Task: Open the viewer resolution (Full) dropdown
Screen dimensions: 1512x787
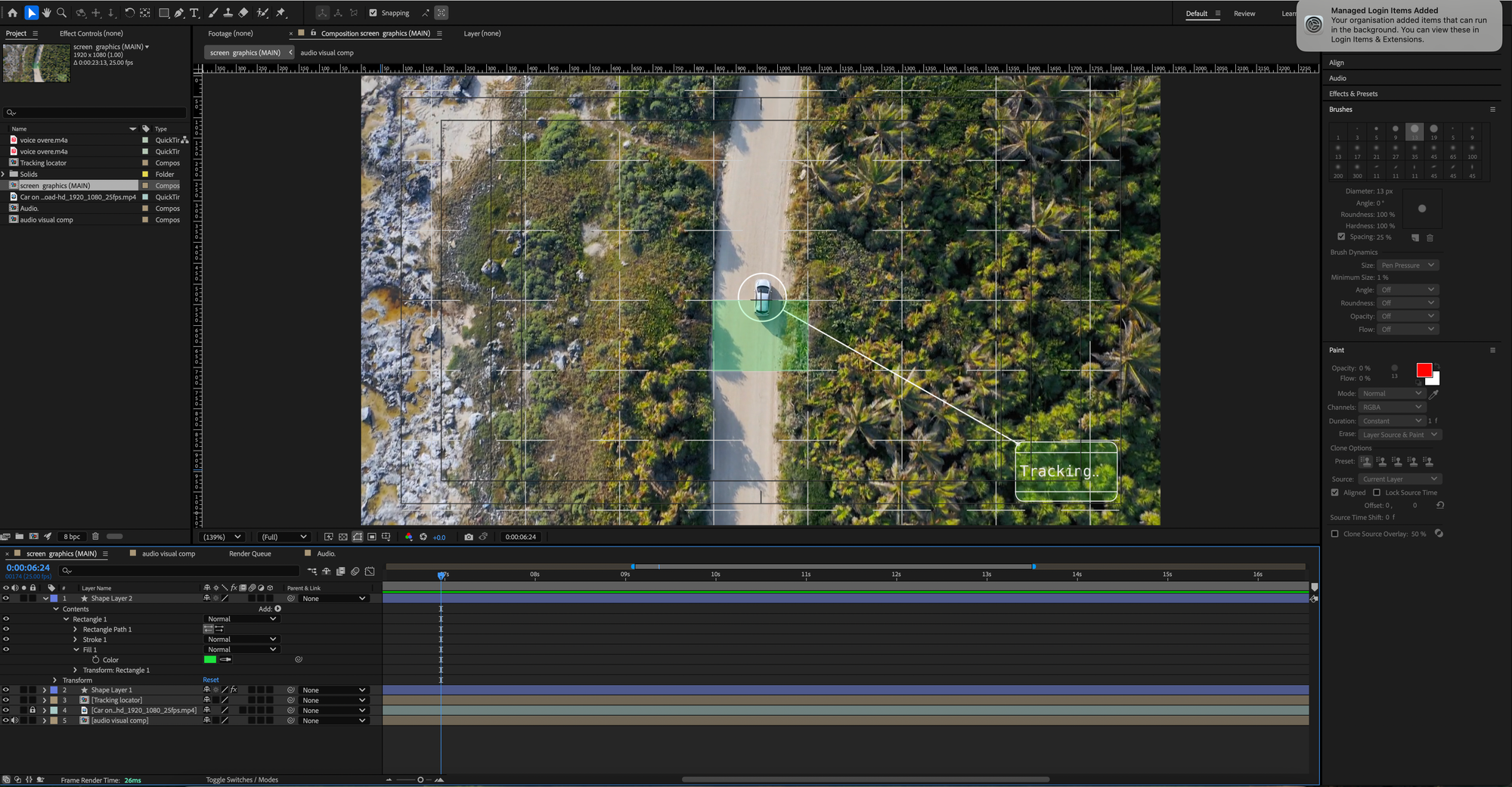Action: click(283, 537)
